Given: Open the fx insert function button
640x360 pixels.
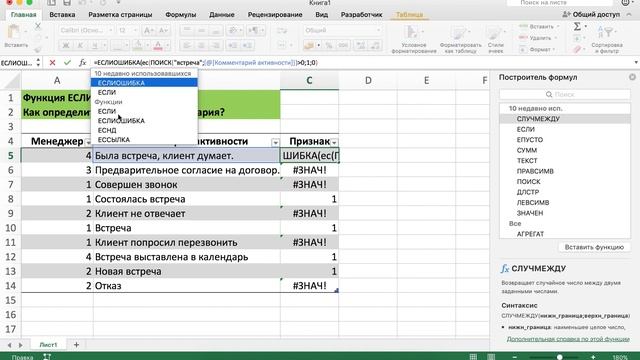Looking at the screenshot, I should tap(82, 63).
